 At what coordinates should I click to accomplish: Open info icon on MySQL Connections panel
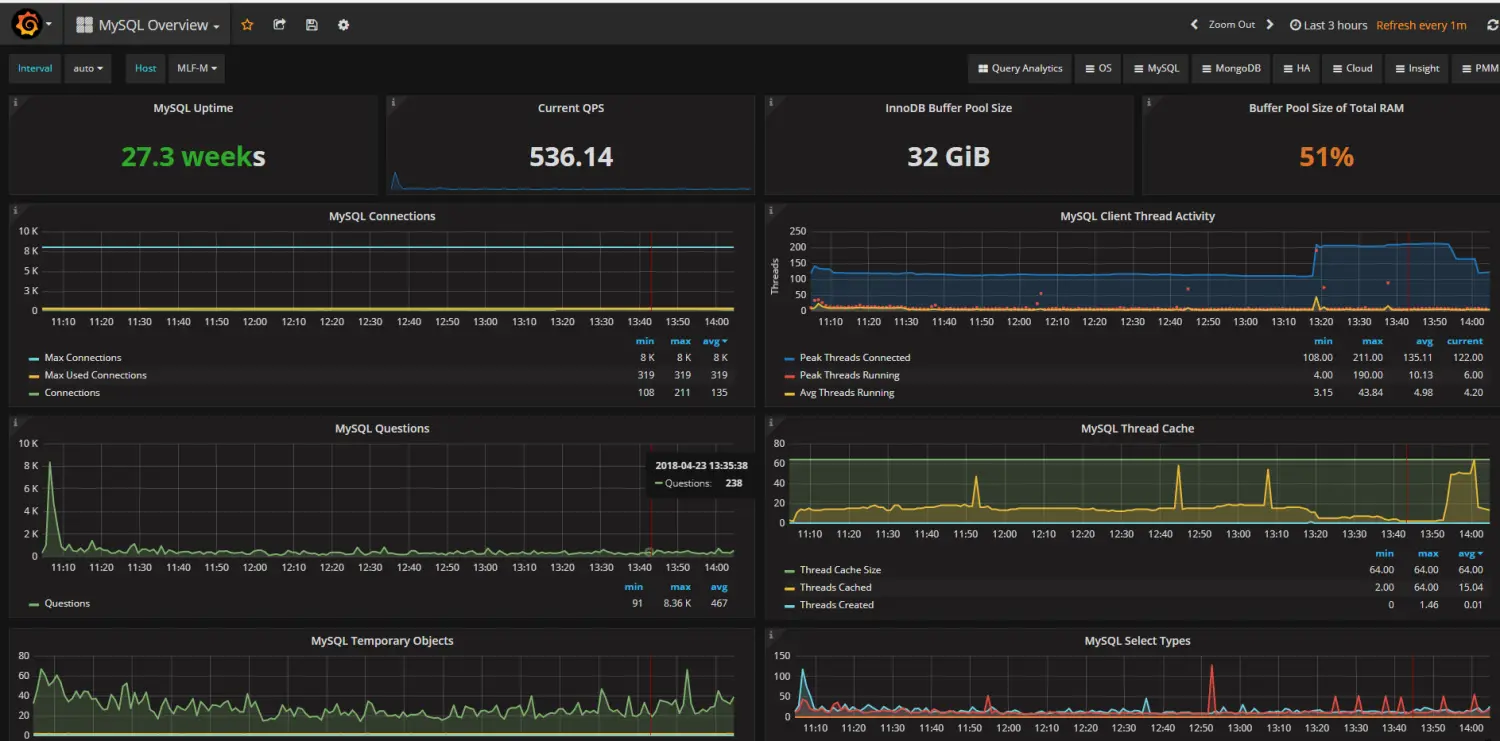coord(16,210)
